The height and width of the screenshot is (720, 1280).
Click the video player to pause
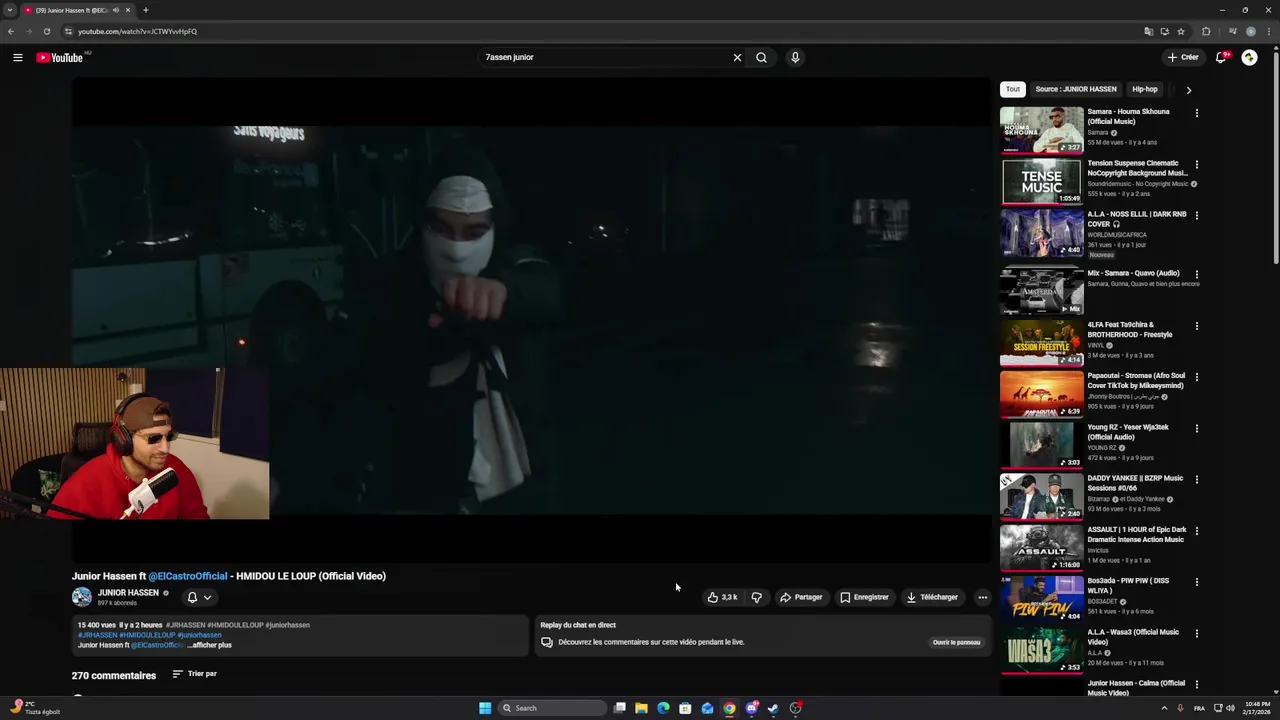(531, 320)
